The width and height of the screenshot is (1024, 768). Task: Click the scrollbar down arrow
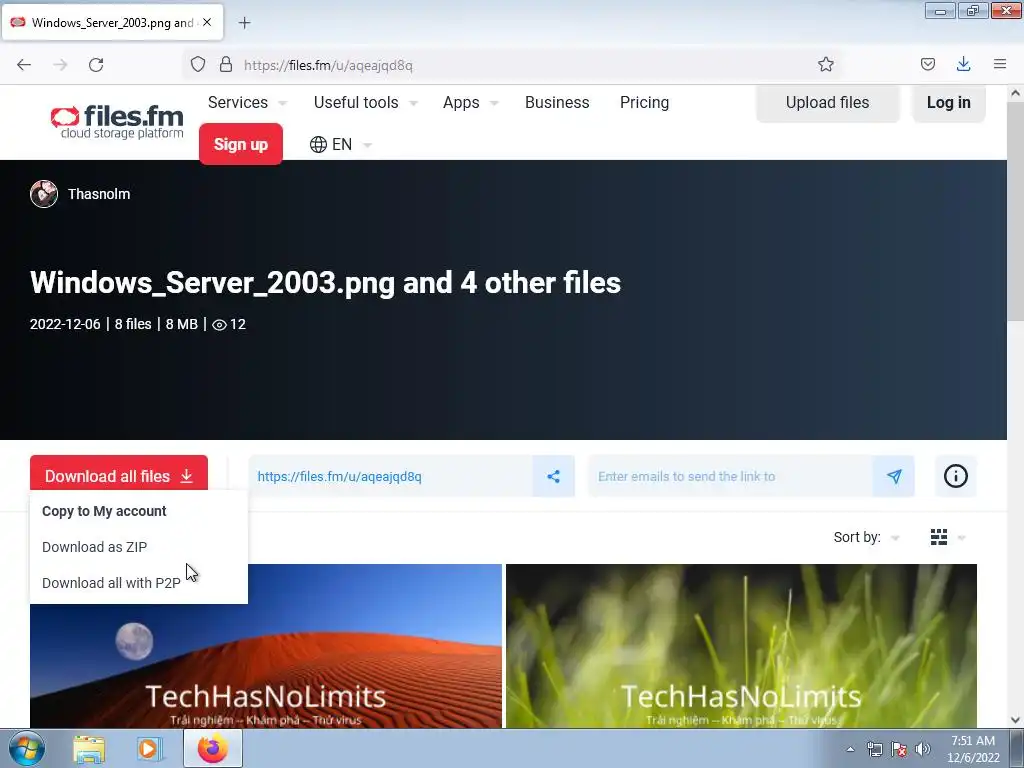(x=1015, y=720)
